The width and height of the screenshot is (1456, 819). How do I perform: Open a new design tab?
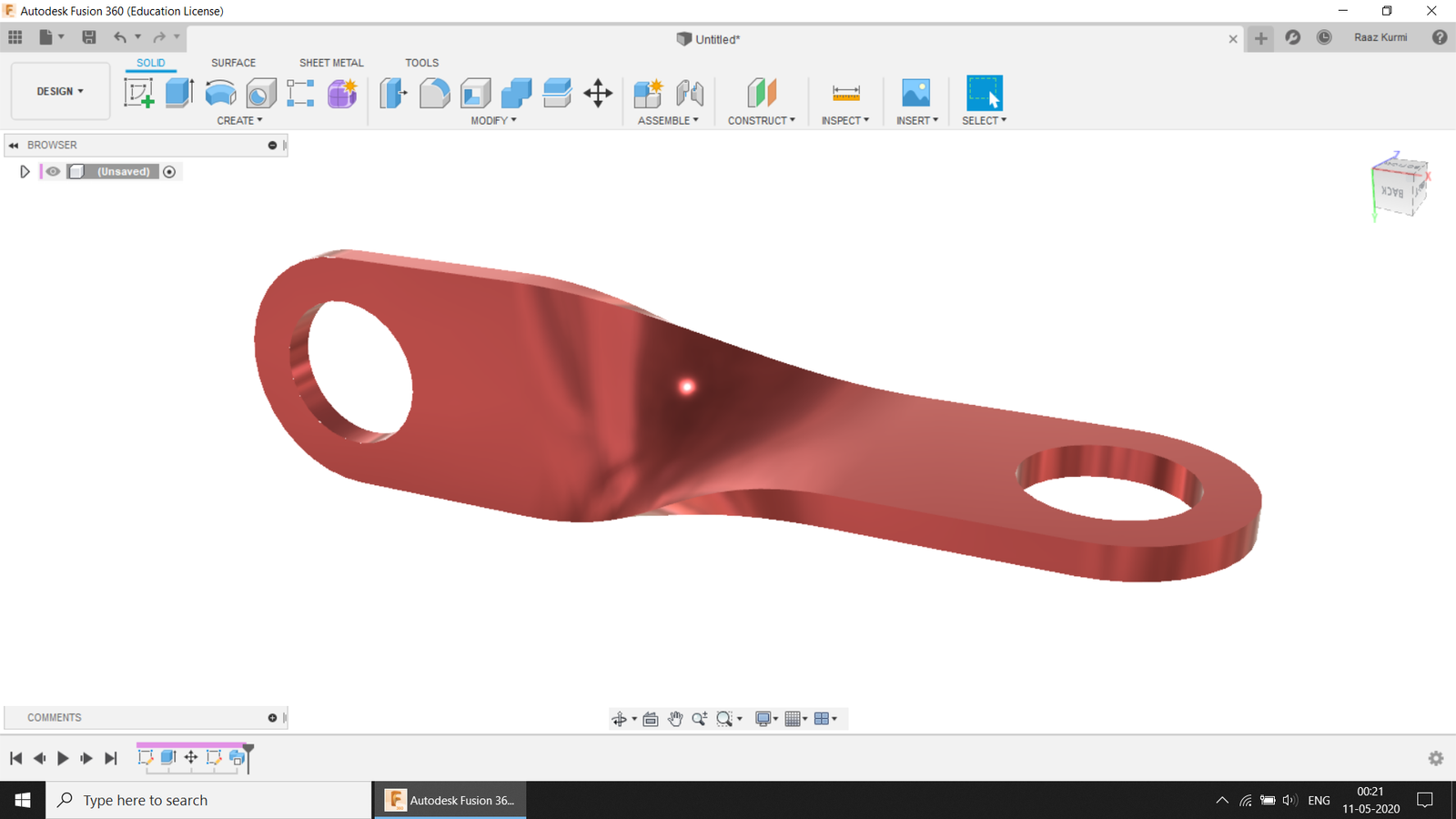tap(1260, 38)
